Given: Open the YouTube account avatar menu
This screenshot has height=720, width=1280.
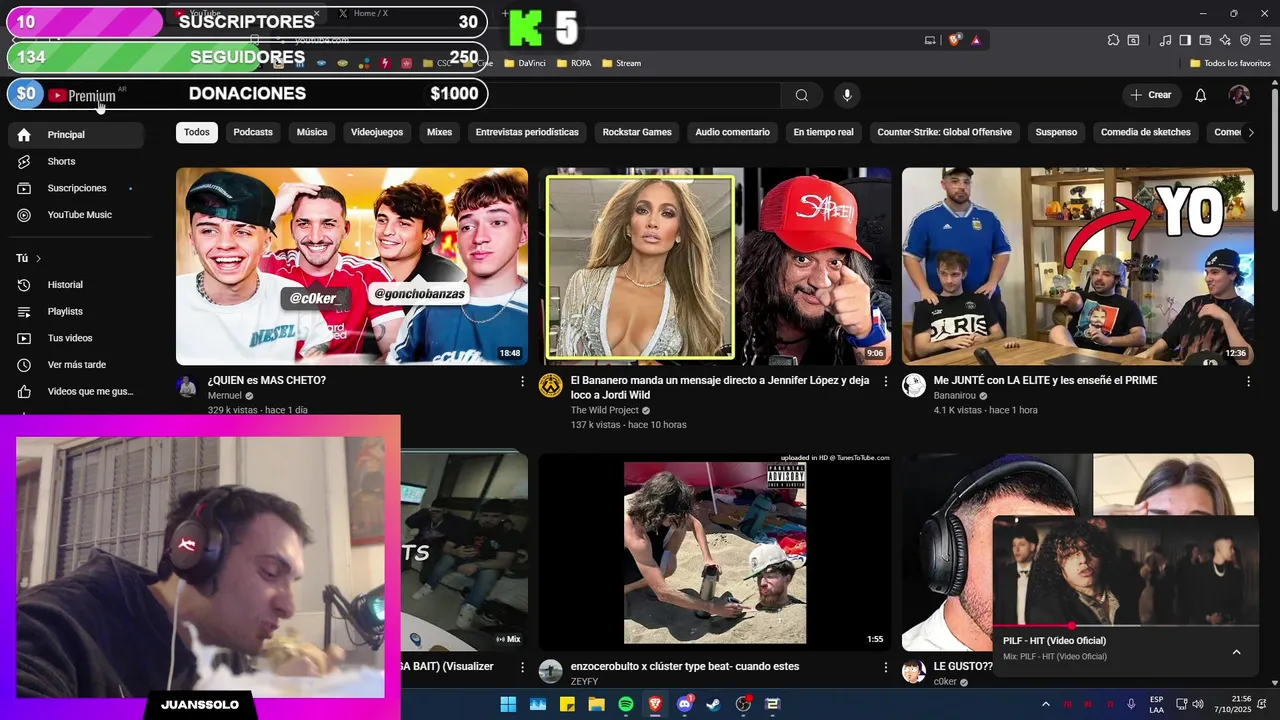Looking at the screenshot, I should pyautogui.click(x=1239, y=95).
